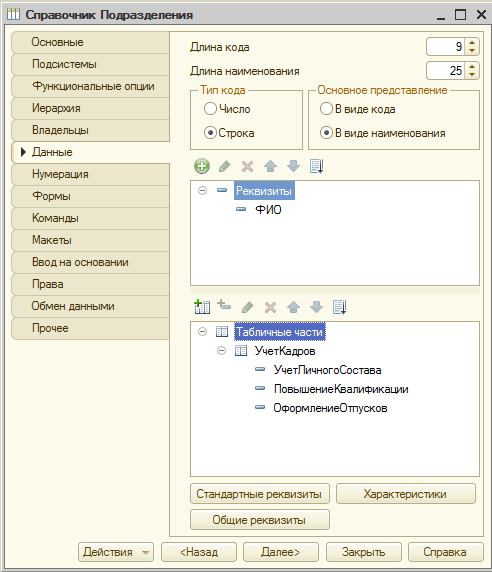Open the Нумерация tab

tap(90, 174)
